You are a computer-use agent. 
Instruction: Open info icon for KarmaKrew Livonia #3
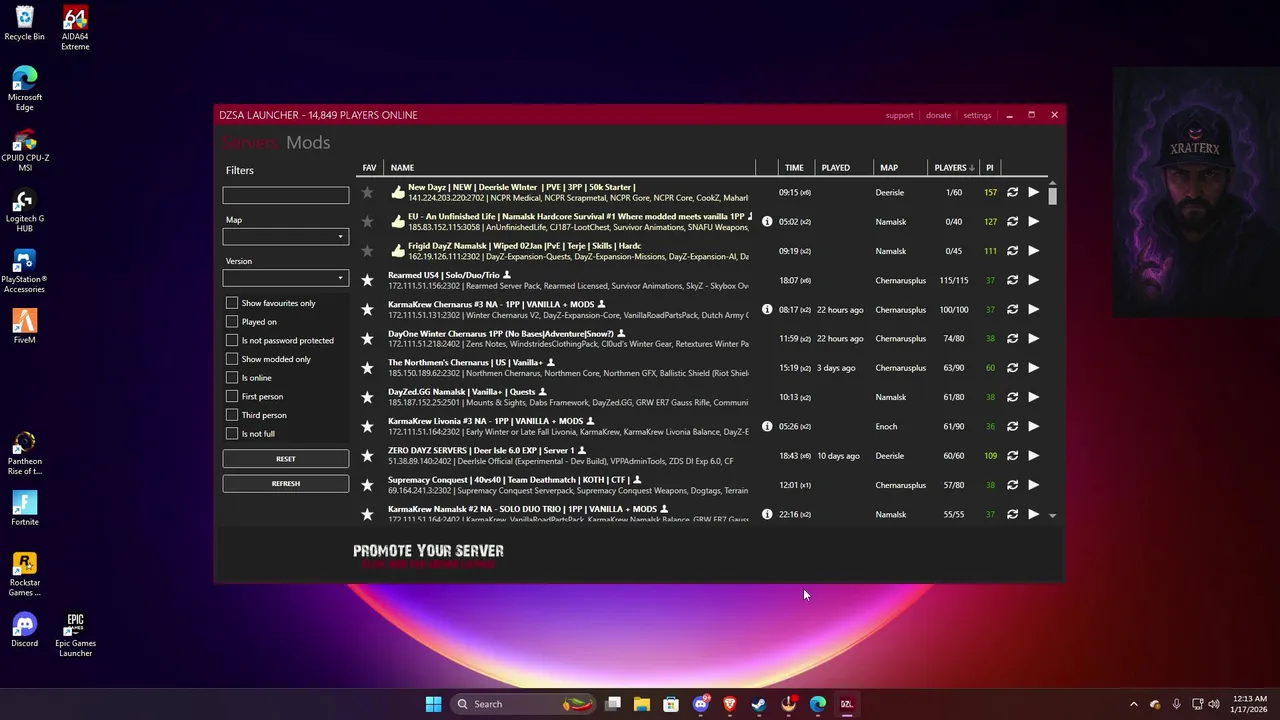(x=767, y=426)
